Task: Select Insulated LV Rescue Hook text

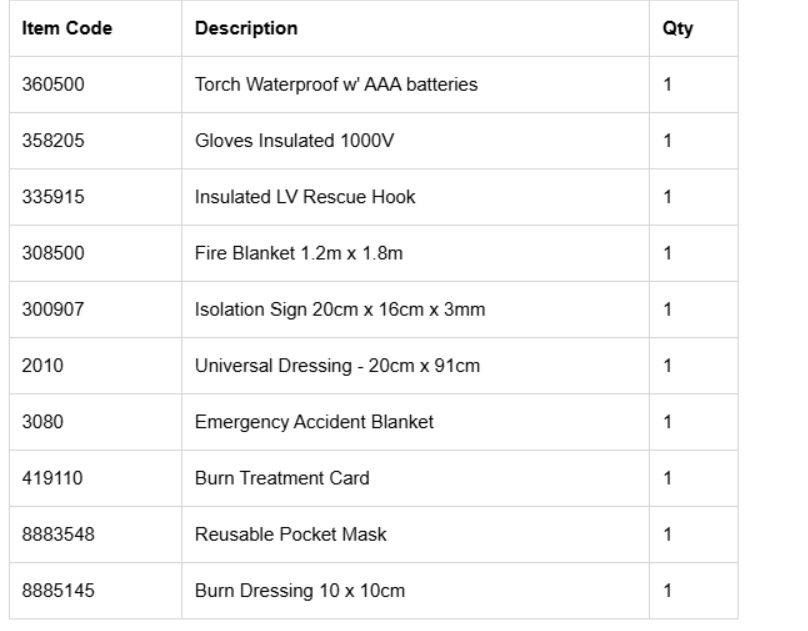Action: pyautogui.click(x=305, y=197)
